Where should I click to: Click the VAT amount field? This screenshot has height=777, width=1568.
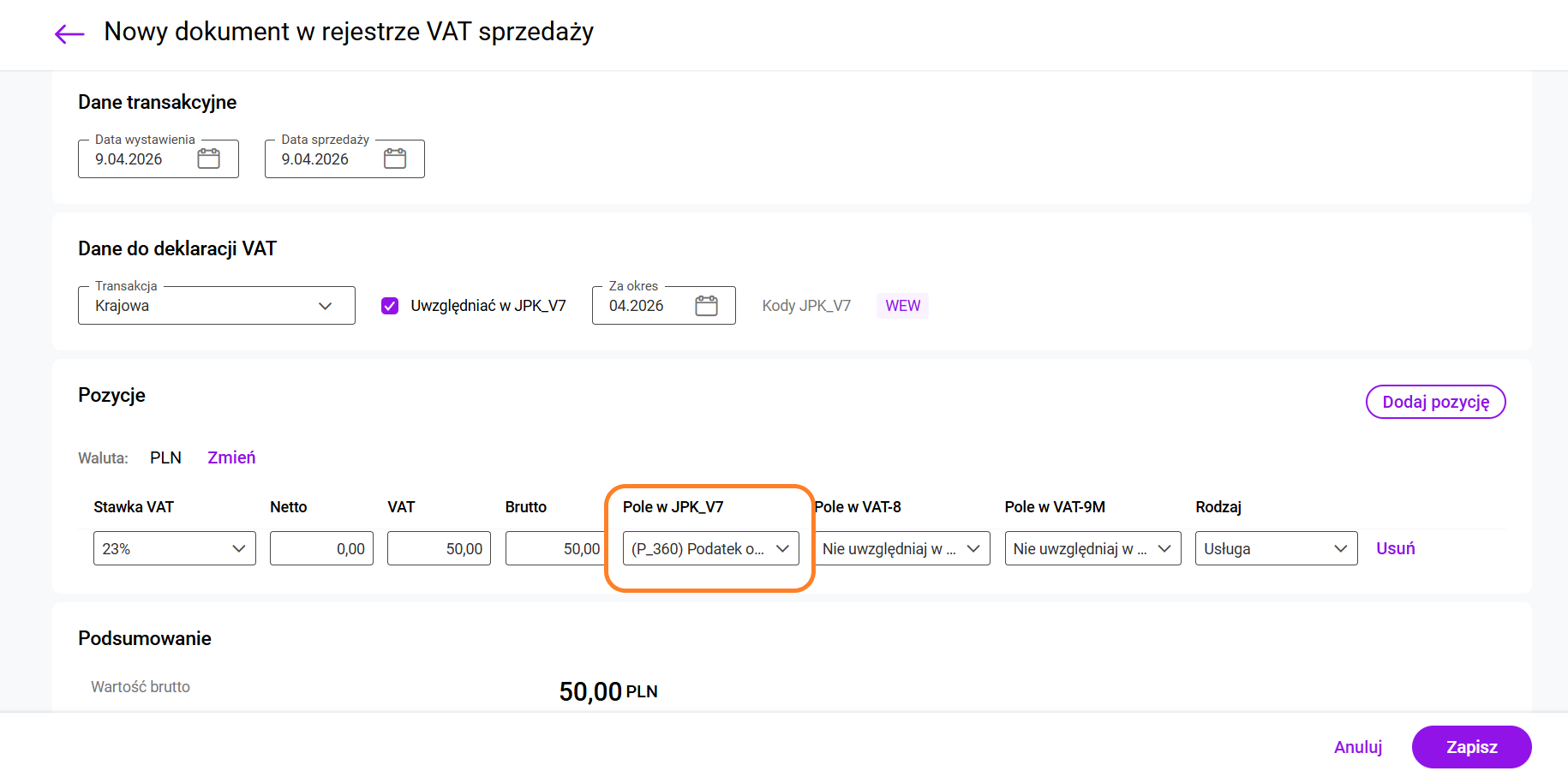(439, 549)
